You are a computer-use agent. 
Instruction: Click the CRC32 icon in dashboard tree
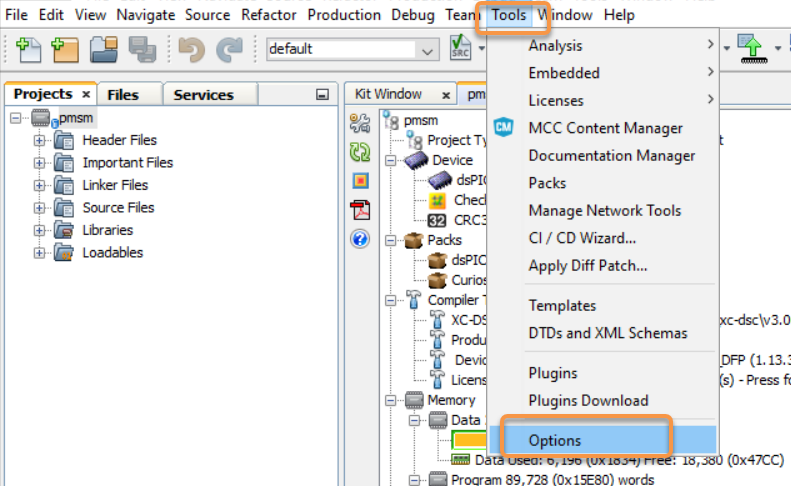point(437,221)
